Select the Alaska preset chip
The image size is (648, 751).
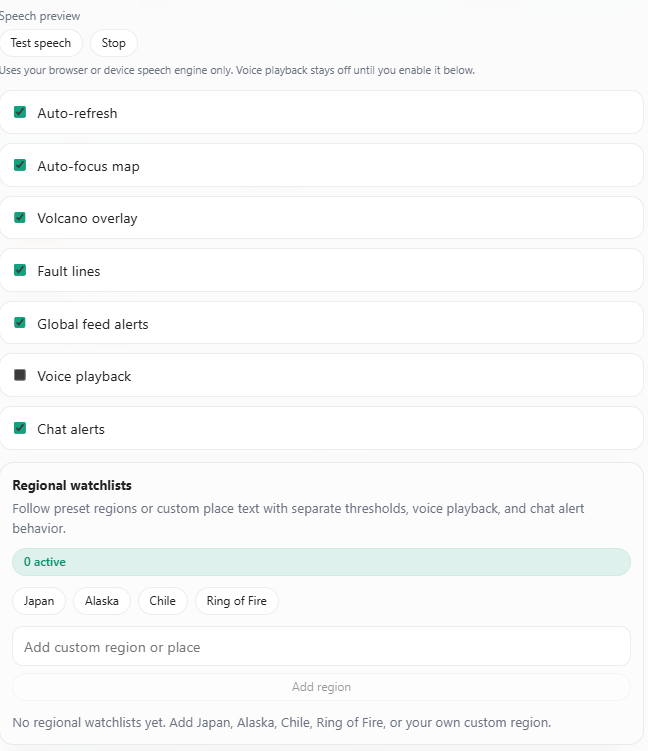102,601
